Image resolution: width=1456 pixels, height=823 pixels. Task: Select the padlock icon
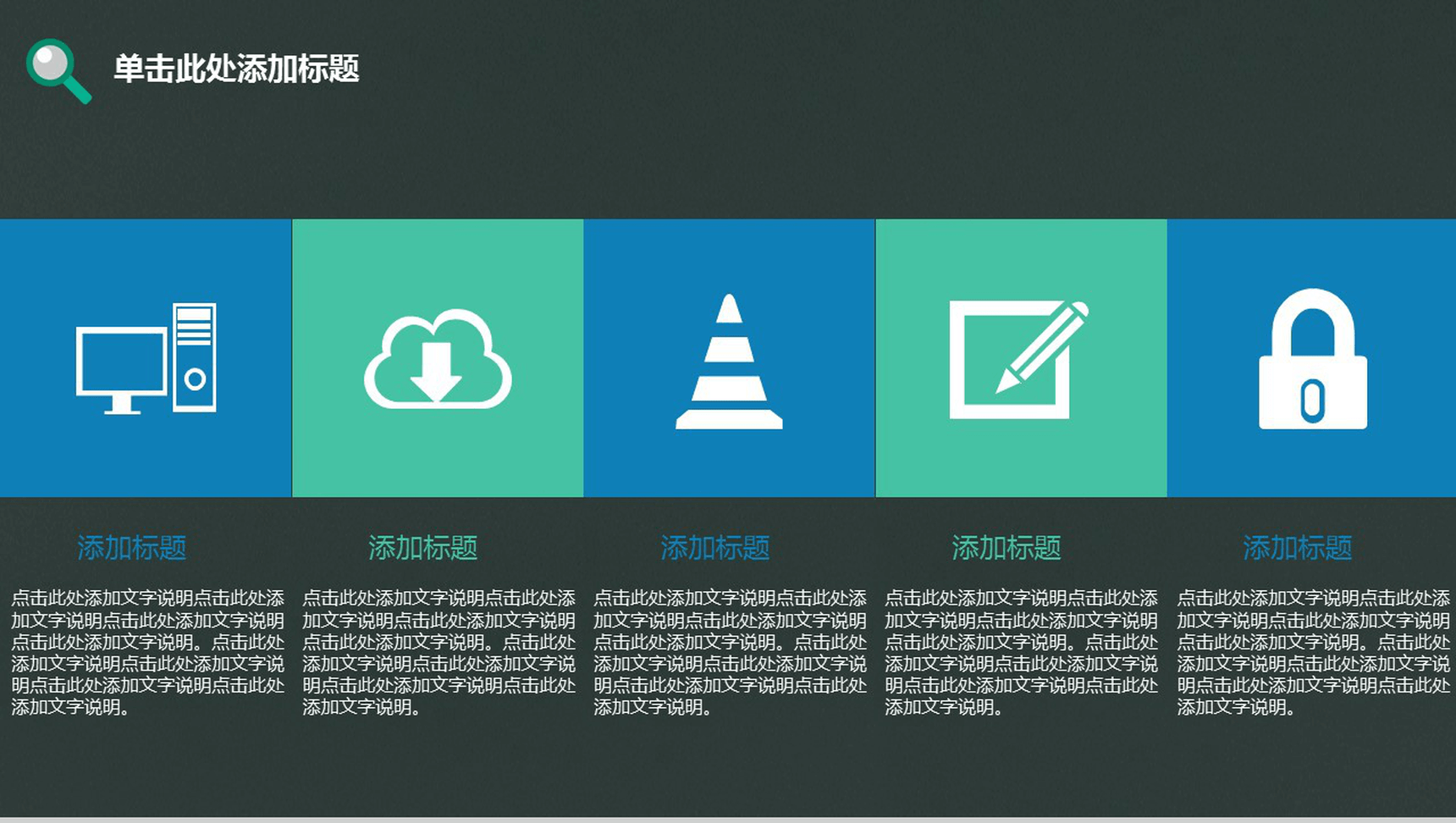[x=1313, y=359]
